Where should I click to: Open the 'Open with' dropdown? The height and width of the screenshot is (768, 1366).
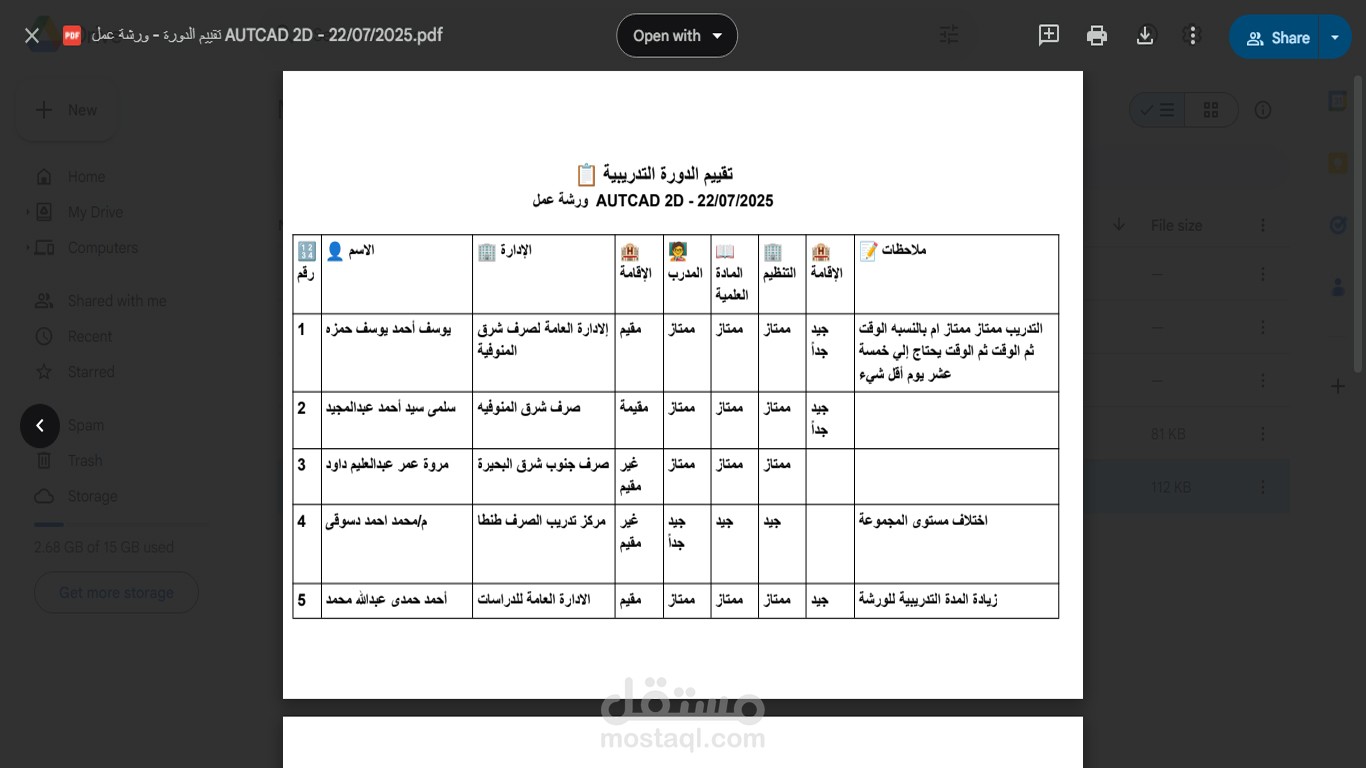[x=677, y=36]
